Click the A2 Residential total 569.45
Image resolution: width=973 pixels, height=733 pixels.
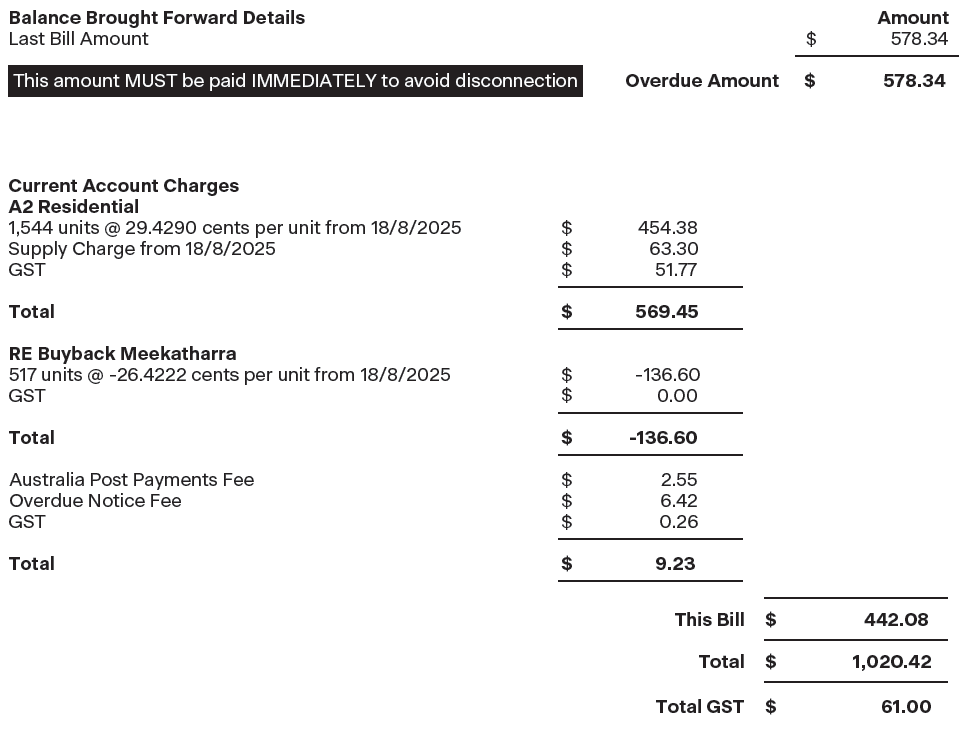click(x=666, y=312)
